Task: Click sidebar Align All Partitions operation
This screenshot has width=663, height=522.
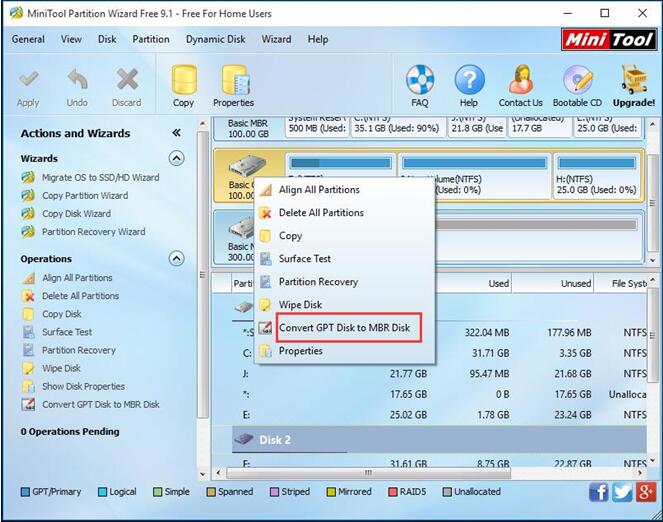Action: tap(77, 278)
